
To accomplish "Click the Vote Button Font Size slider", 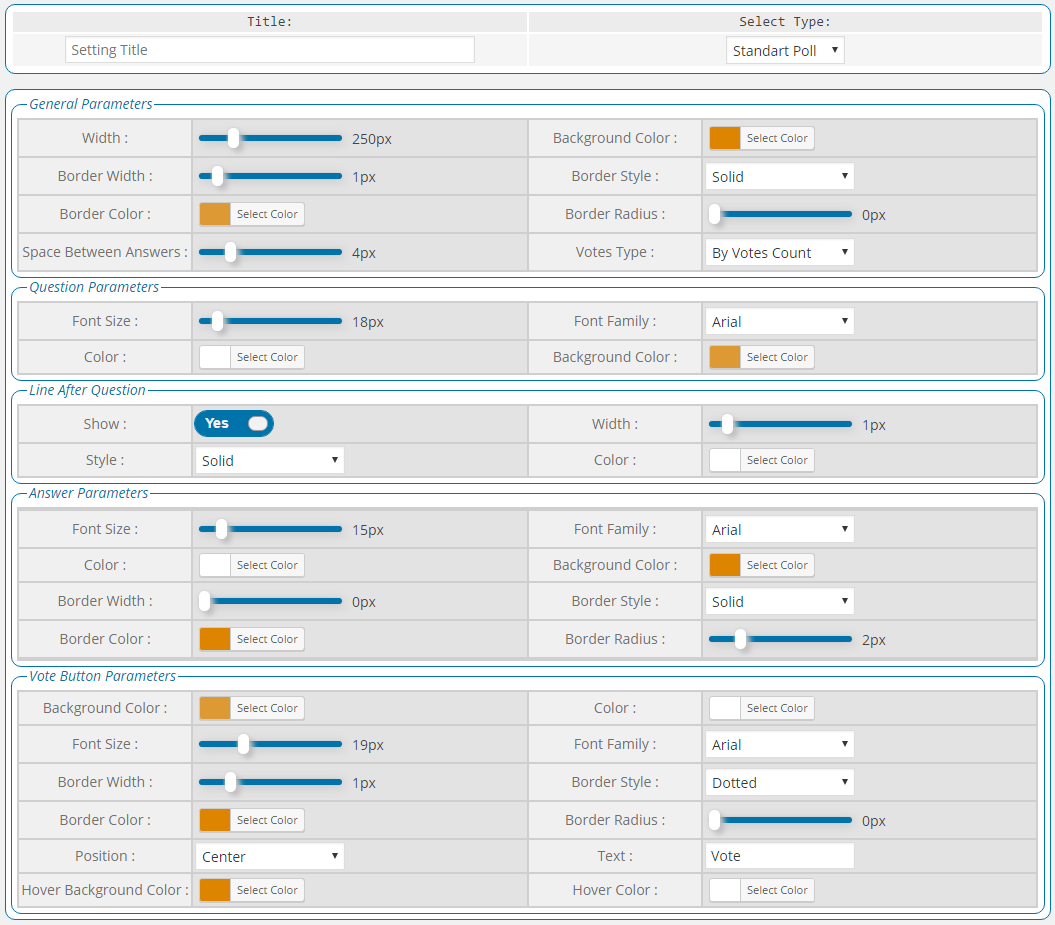I will click(x=270, y=744).
